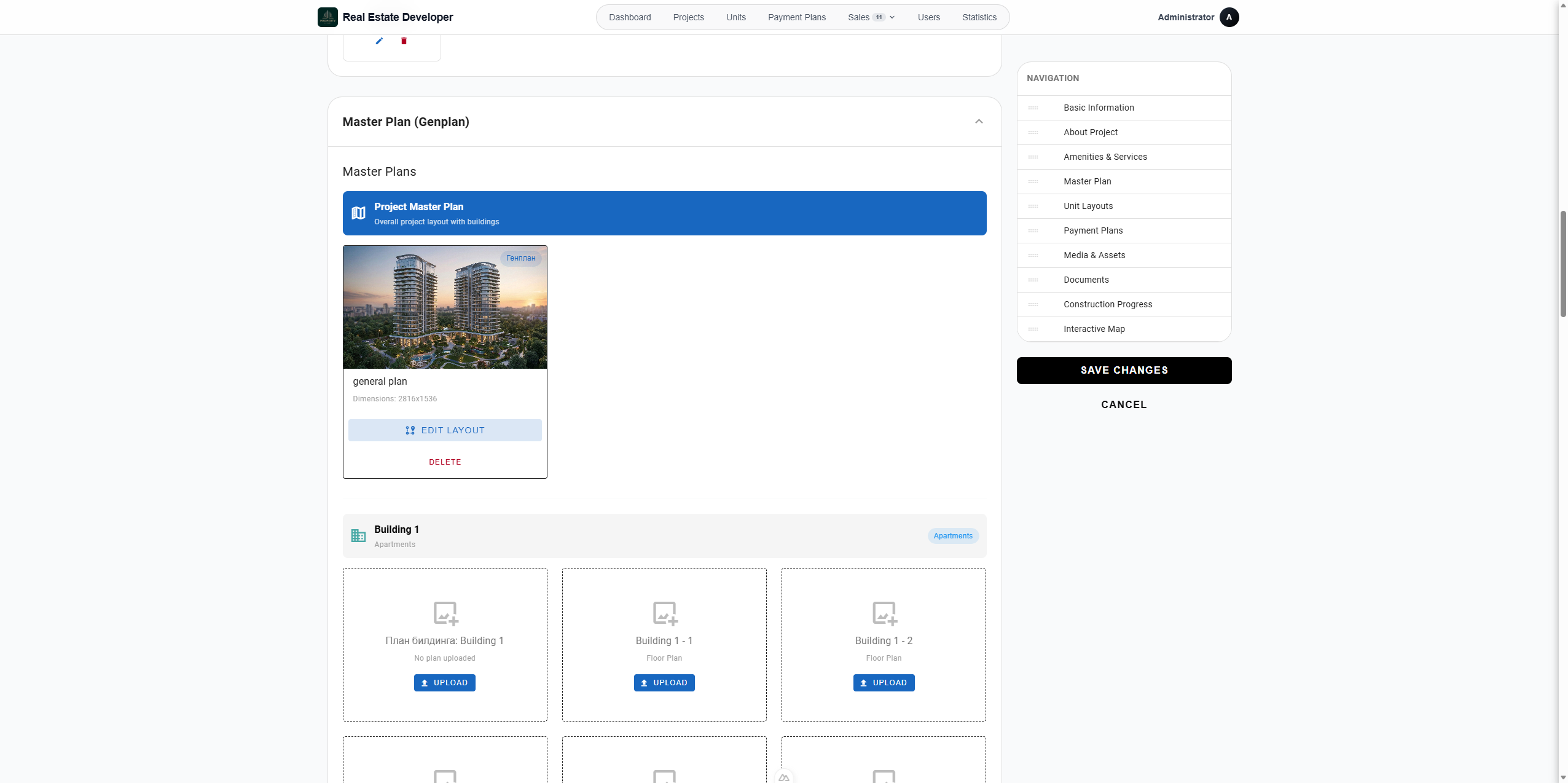Jump to Interactive Map section
This screenshot has height=783, width=1568.
[x=1124, y=329]
